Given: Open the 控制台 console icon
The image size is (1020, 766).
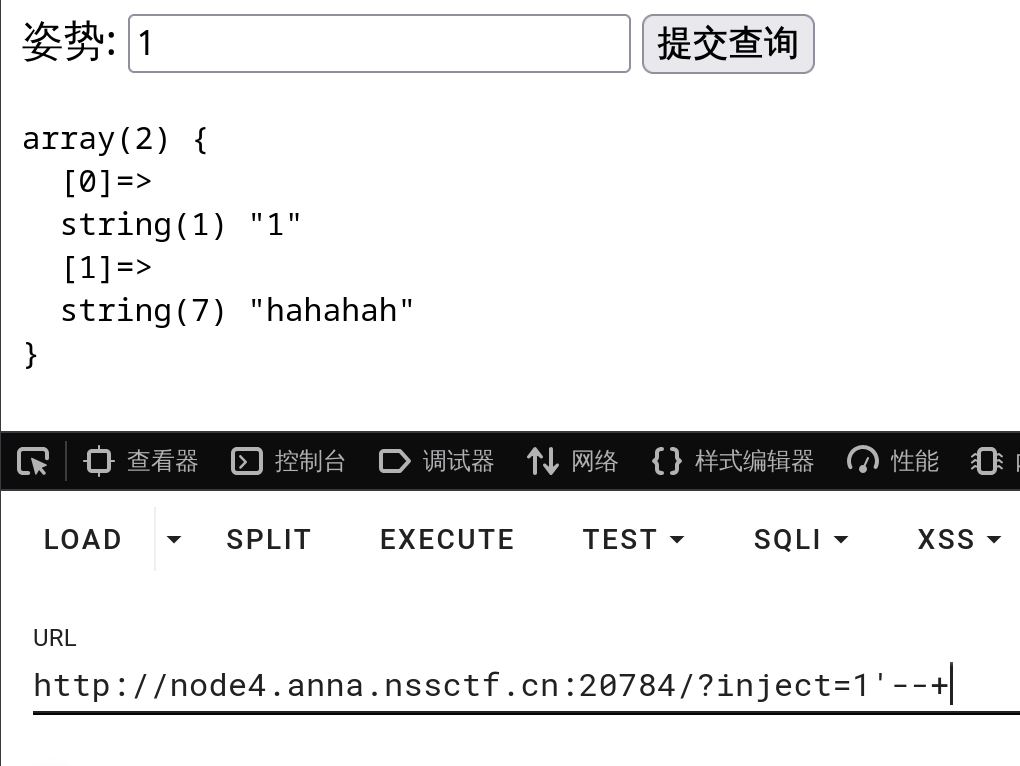Looking at the screenshot, I should click(x=246, y=460).
